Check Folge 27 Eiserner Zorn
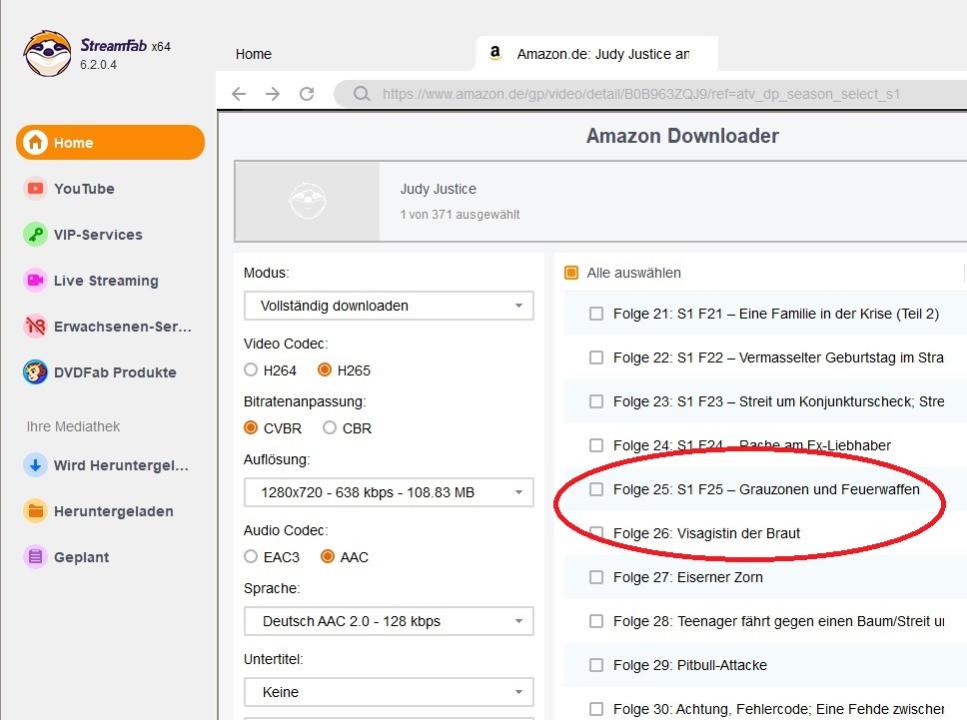The height and width of the screenshot is (720, 967). tap(596, 577)
